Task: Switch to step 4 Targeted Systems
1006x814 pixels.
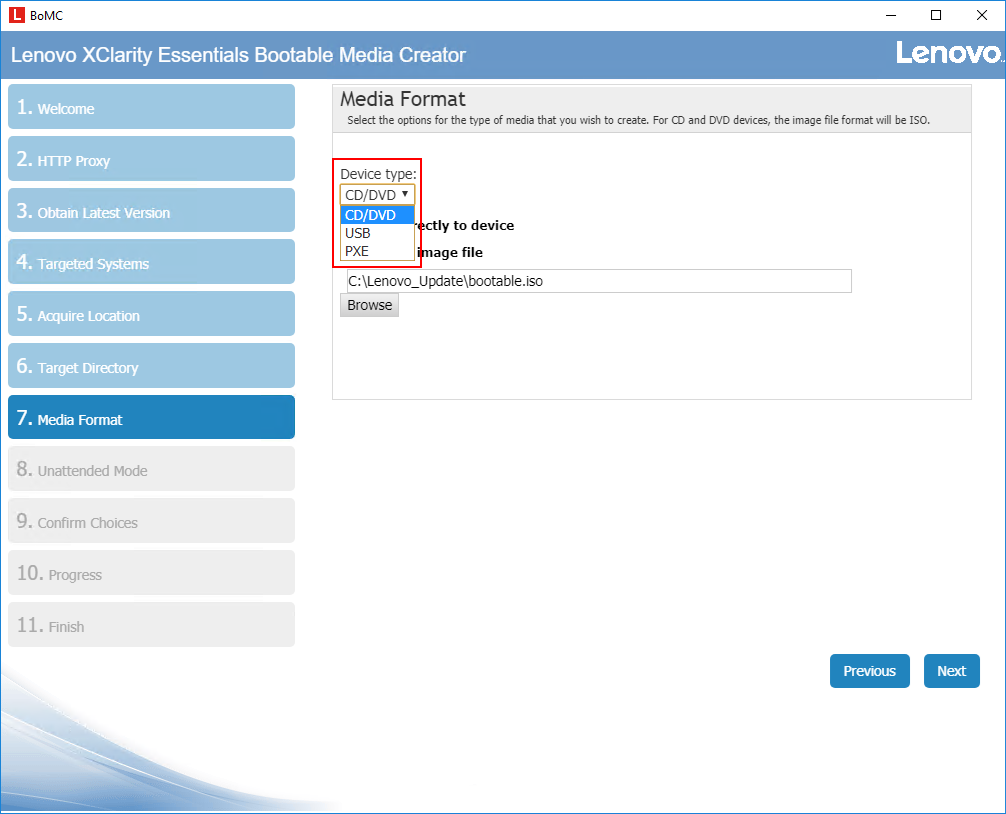Action: [151, 262]
